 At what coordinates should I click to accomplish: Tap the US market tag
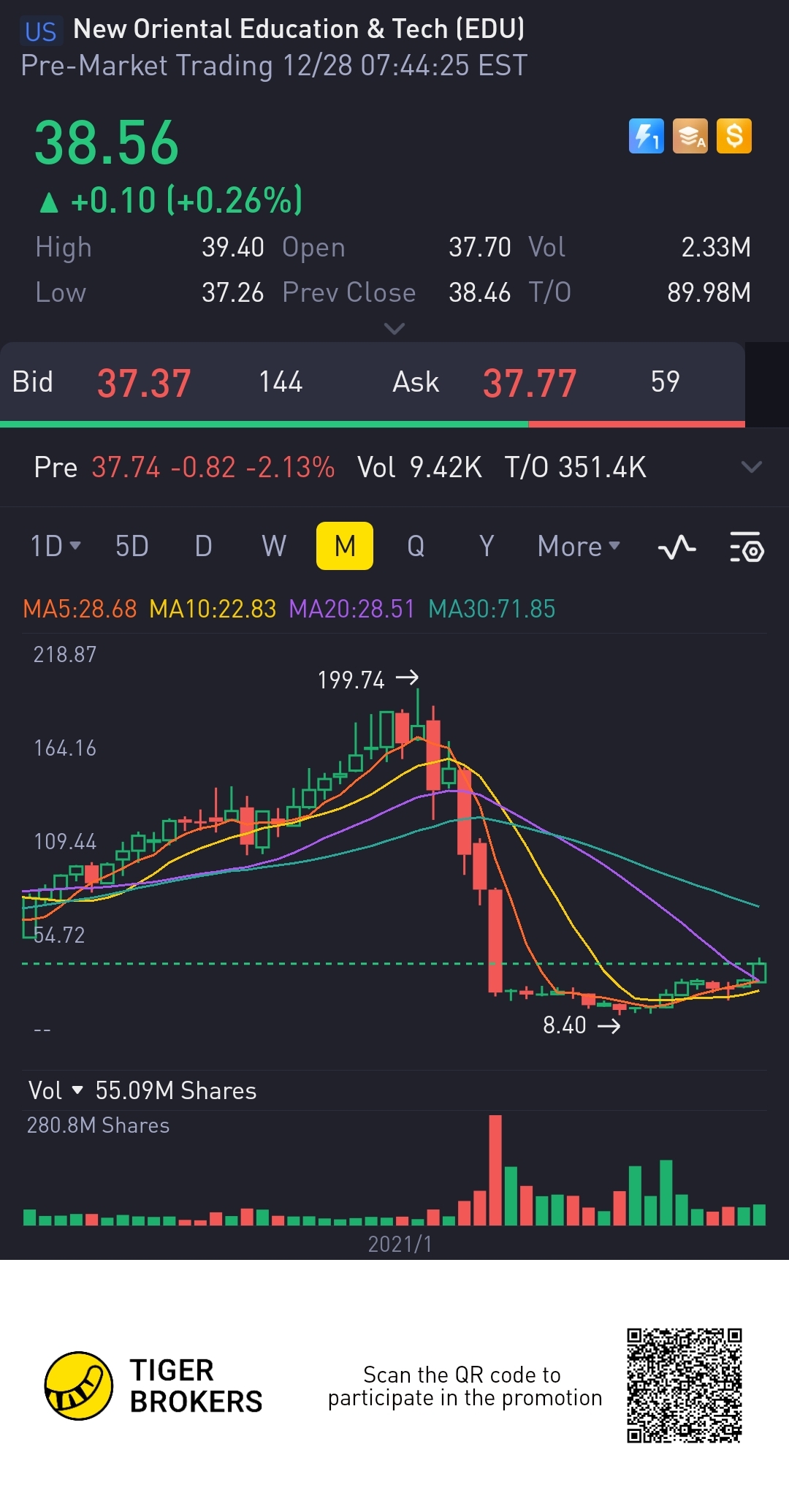(x=40, y=31)
